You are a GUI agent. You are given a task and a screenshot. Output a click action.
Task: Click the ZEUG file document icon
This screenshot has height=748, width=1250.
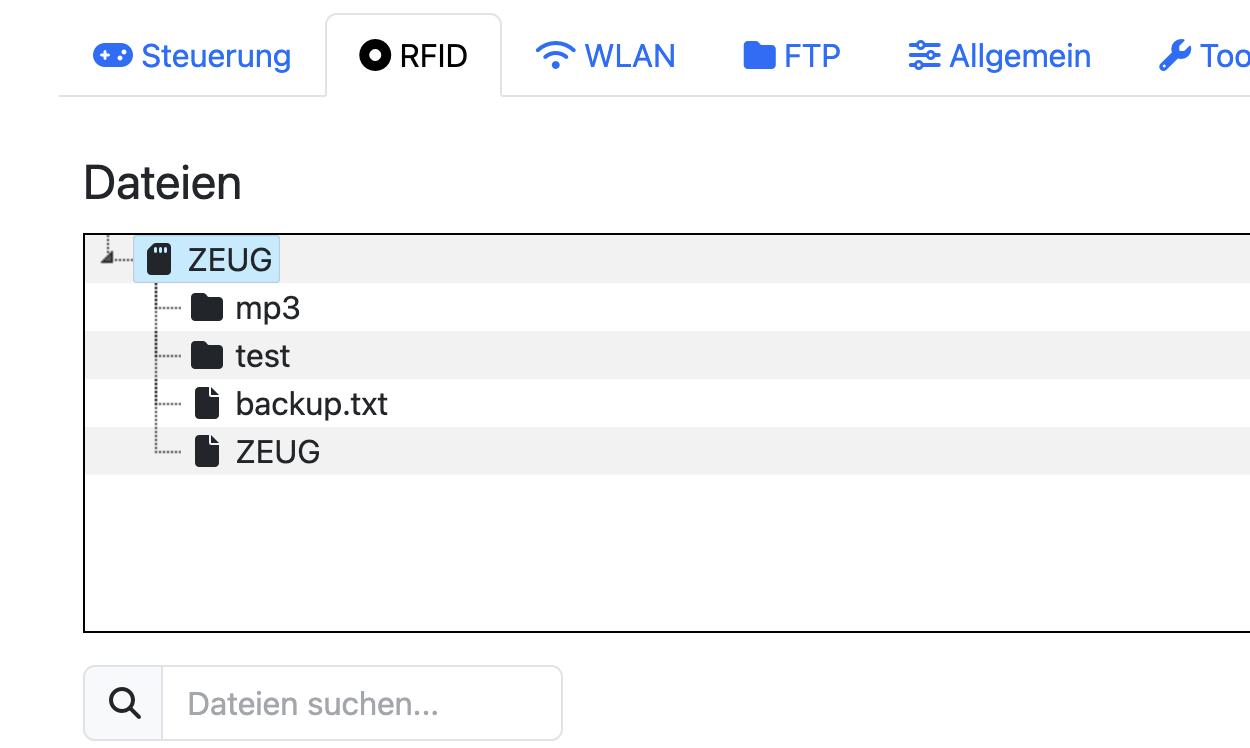[207, 452]
